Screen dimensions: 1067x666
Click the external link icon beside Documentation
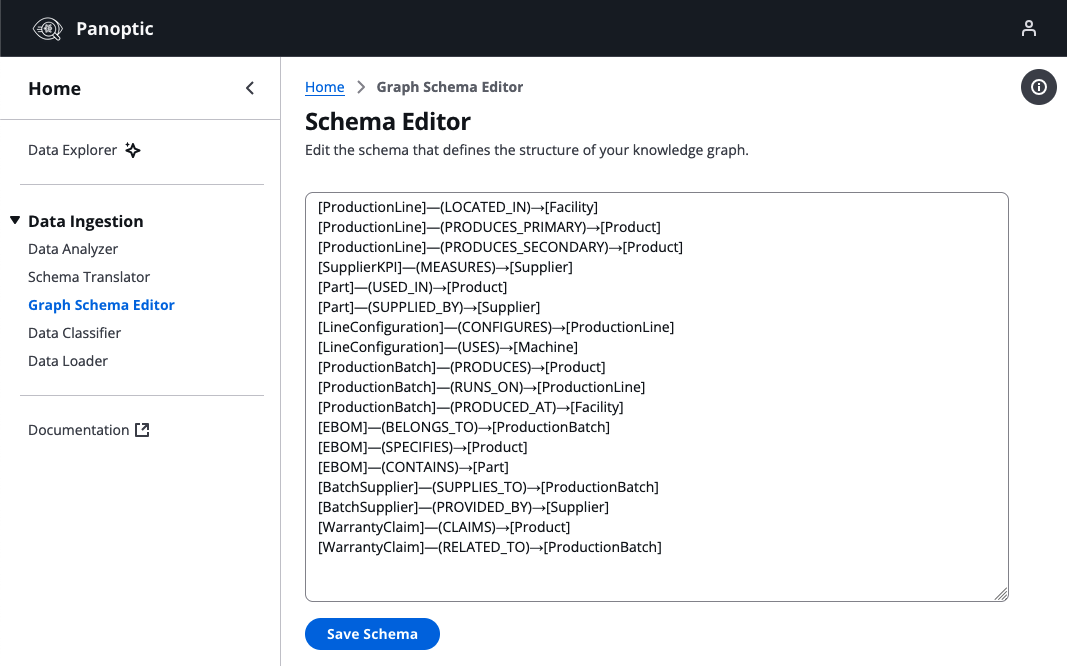click(x=142, y=430)
